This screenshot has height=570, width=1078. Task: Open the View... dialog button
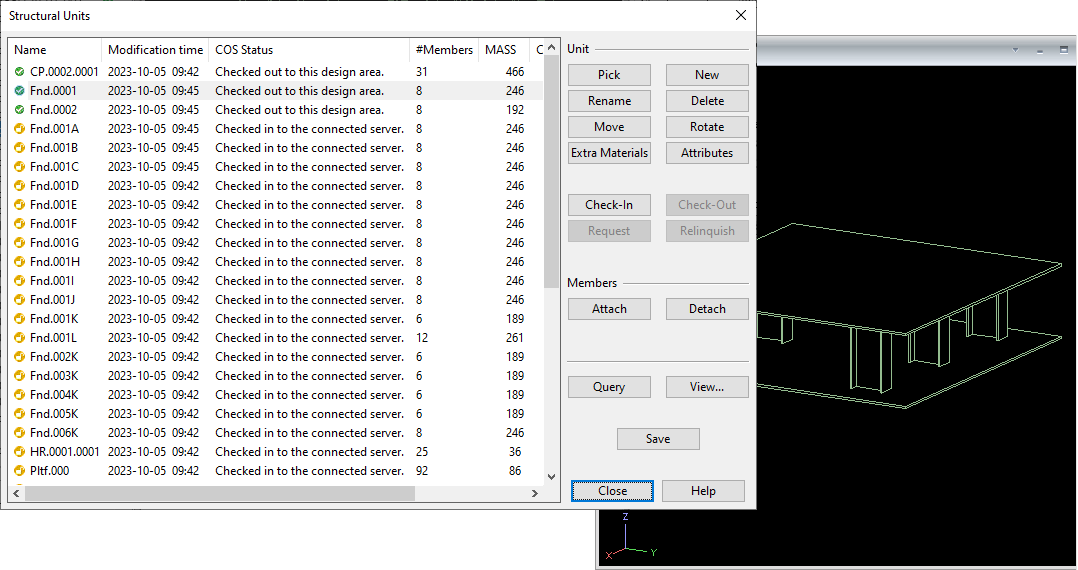pyautogui.click(x=707, y=387)
